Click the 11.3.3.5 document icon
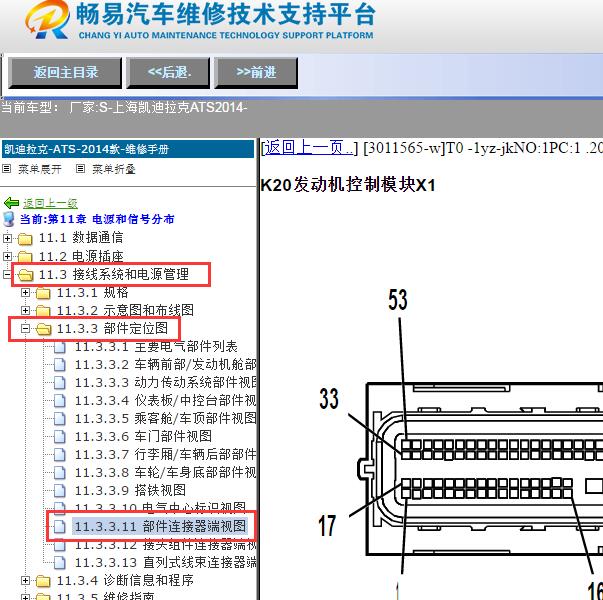The height and width of the screenshot is (600, 603). pos(60,418)
